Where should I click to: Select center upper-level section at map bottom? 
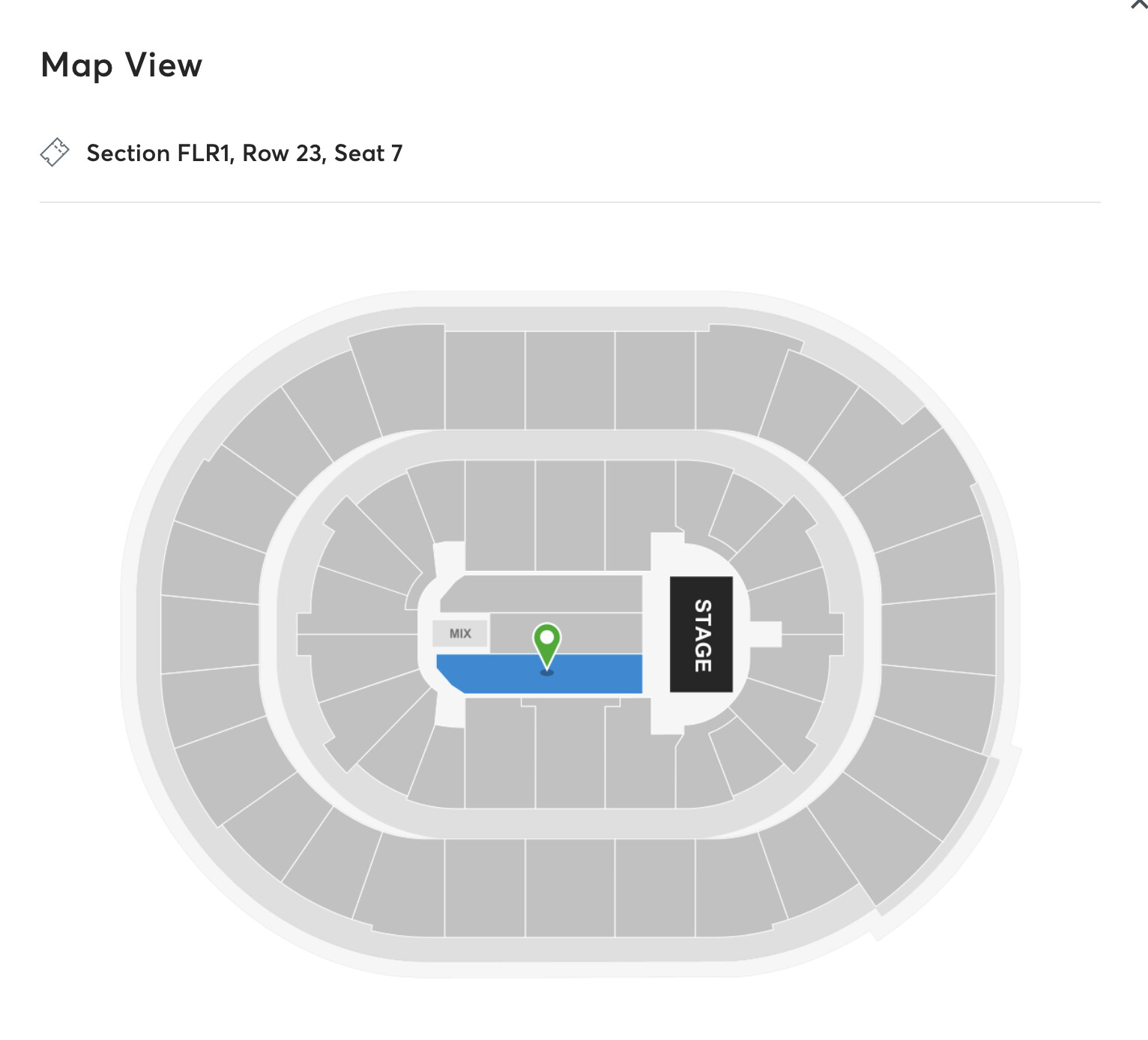point(570,888)
